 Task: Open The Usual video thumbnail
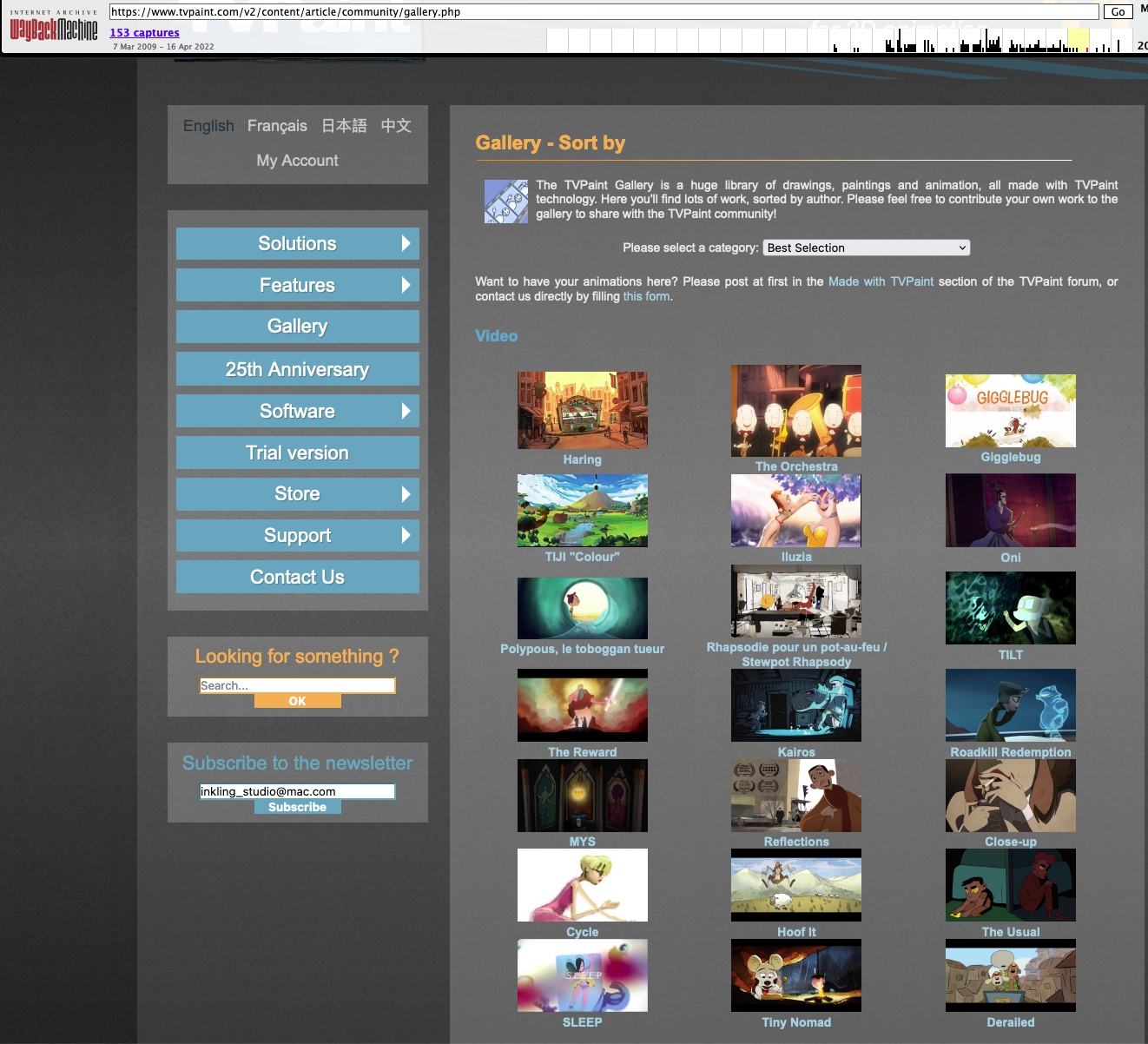1011,885
